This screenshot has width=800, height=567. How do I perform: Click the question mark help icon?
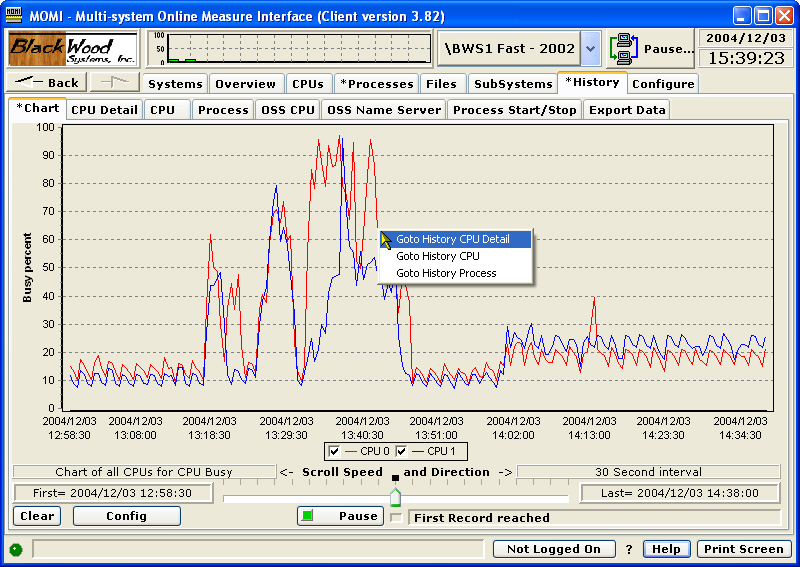(x=629, y=549)
